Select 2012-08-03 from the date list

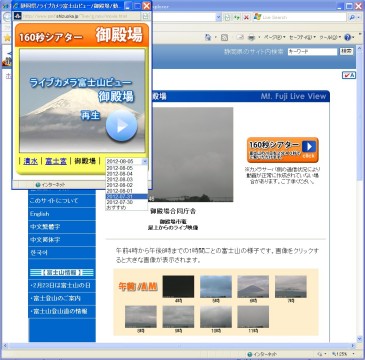coord(120,179)
